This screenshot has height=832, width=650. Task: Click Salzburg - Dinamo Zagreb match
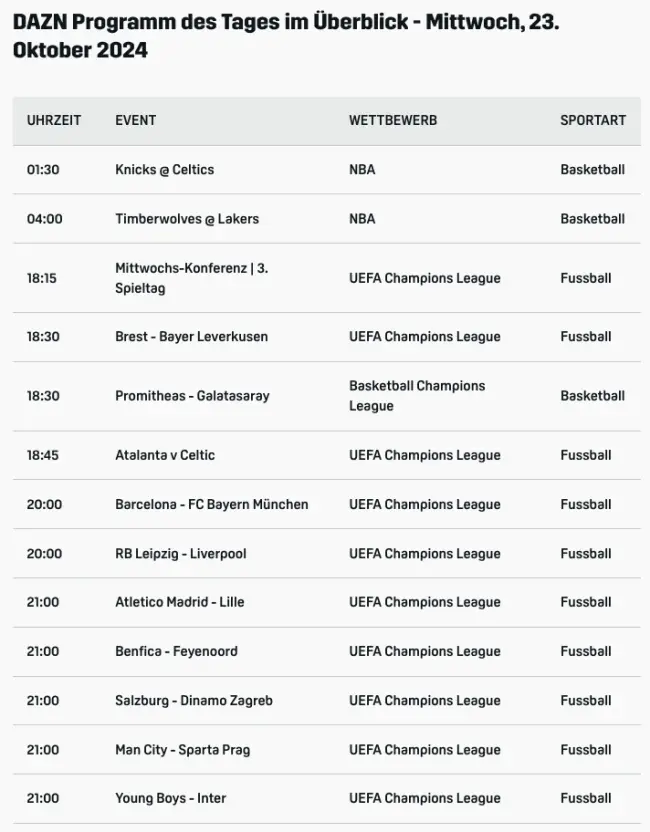(194, 701)
